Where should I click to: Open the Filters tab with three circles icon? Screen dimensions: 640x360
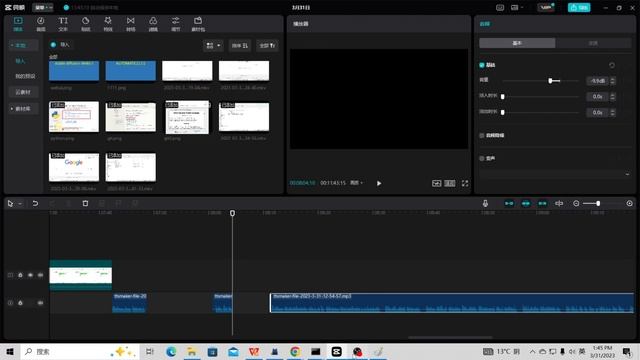153,24
